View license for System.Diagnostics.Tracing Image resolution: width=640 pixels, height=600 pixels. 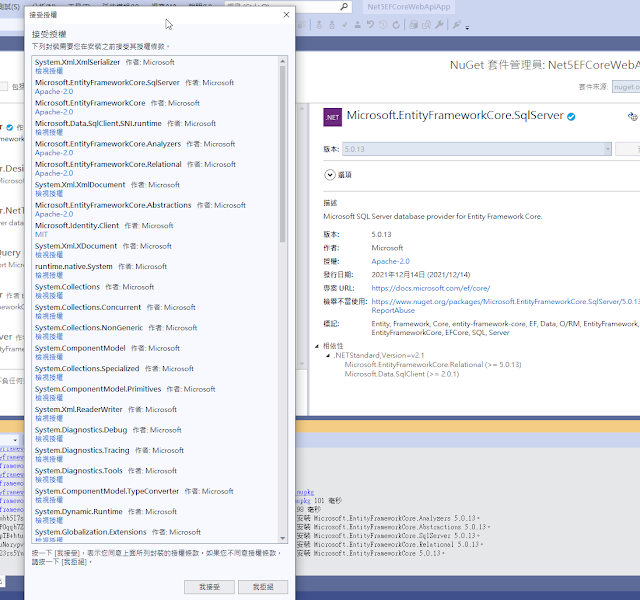pyautogui.click(x=49, y=459)
